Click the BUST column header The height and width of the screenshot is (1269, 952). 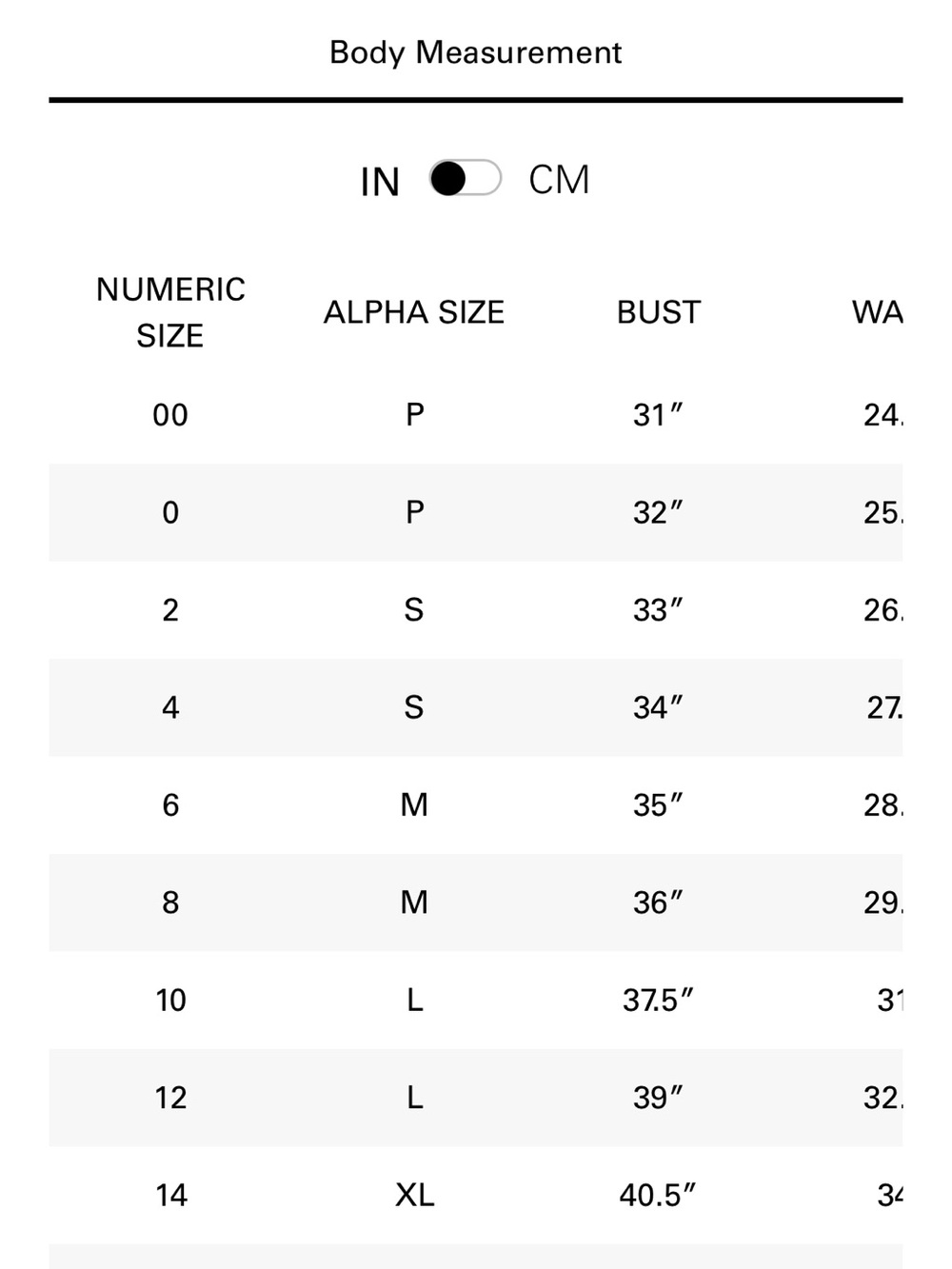659,312
